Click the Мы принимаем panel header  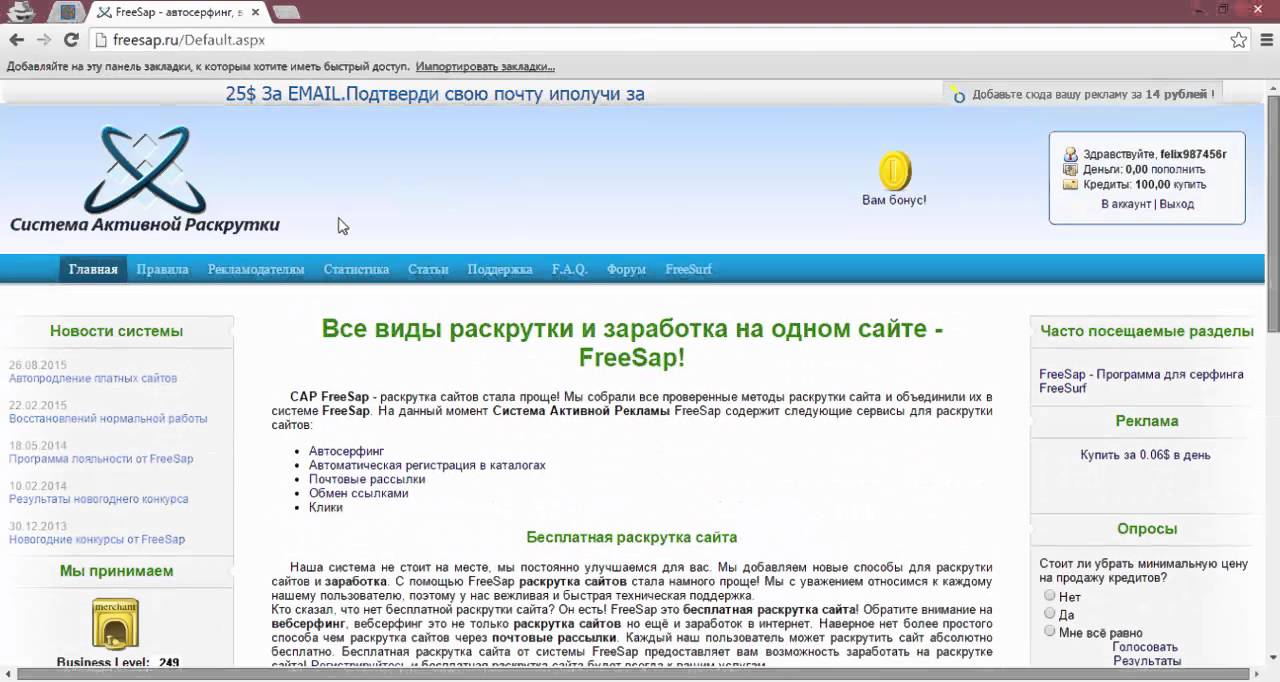click(x=116, y=571)
